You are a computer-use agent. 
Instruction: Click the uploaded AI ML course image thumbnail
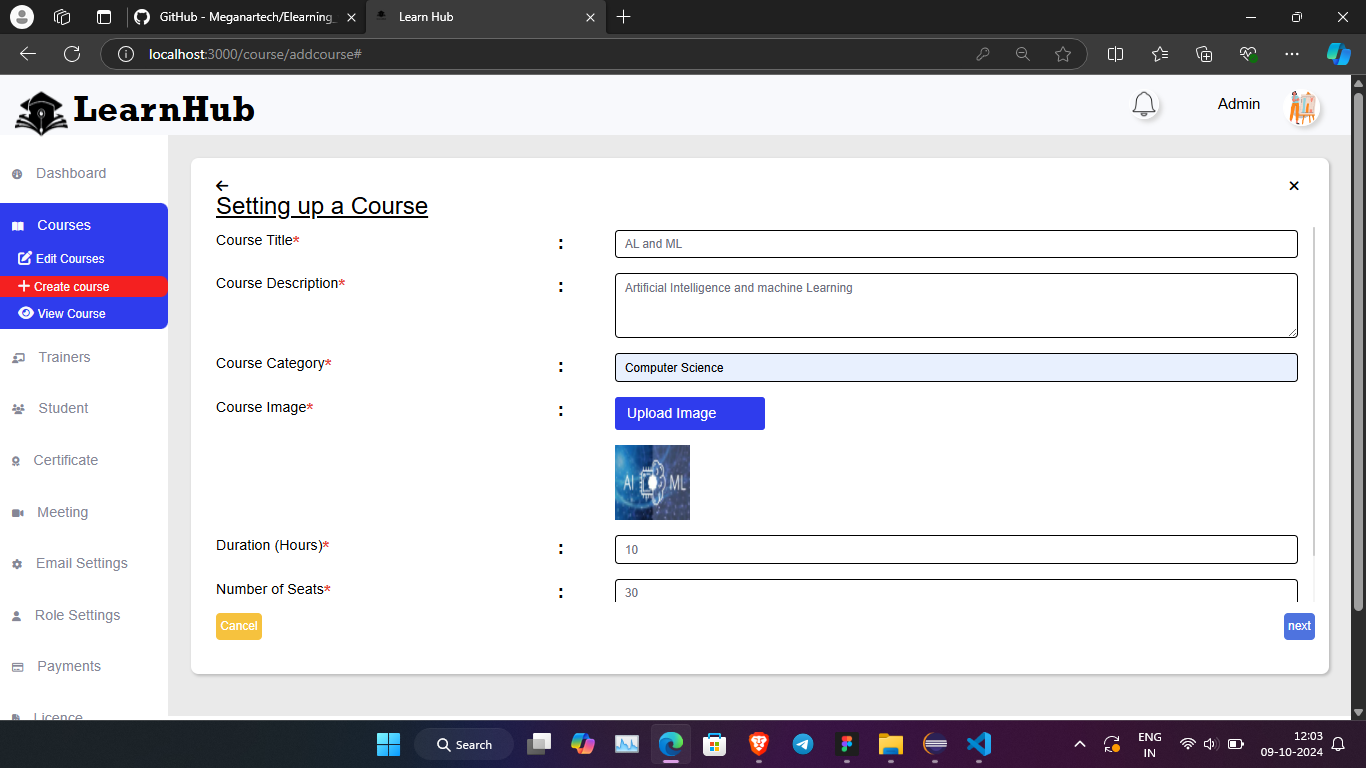pos(652,482)
